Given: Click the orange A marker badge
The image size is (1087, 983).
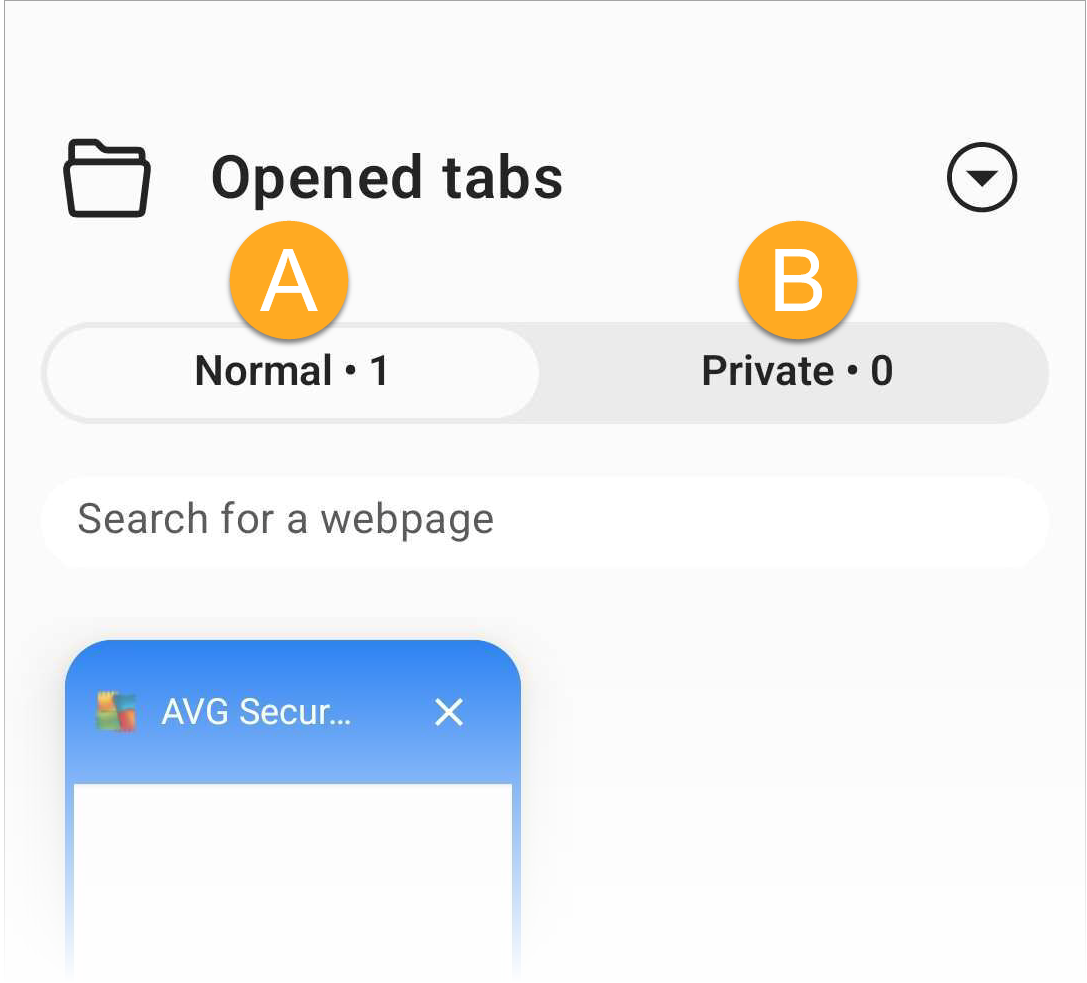Looking at the screenshot, I should (289, 279).
